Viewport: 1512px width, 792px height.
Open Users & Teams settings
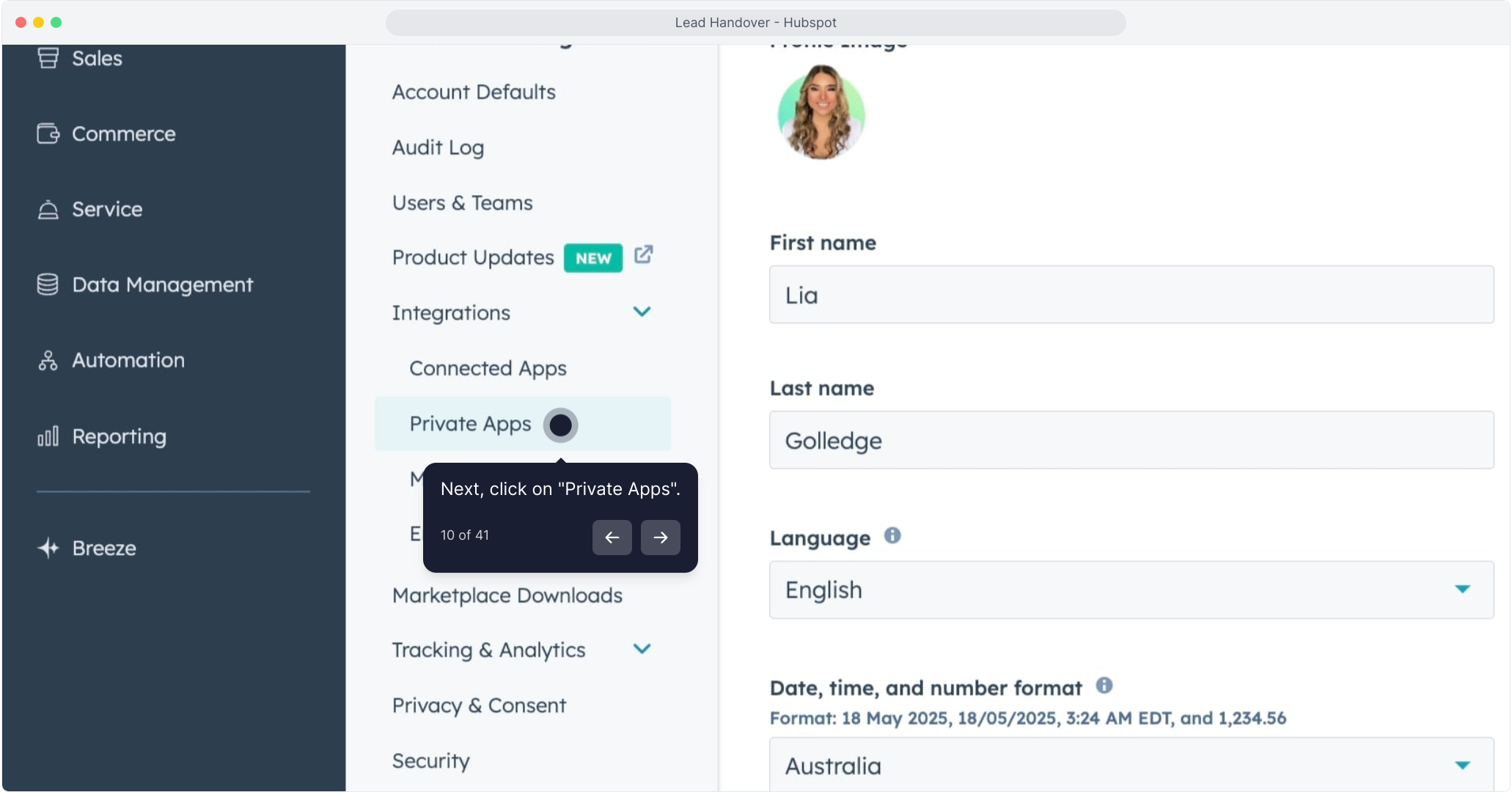click(462, 203)
